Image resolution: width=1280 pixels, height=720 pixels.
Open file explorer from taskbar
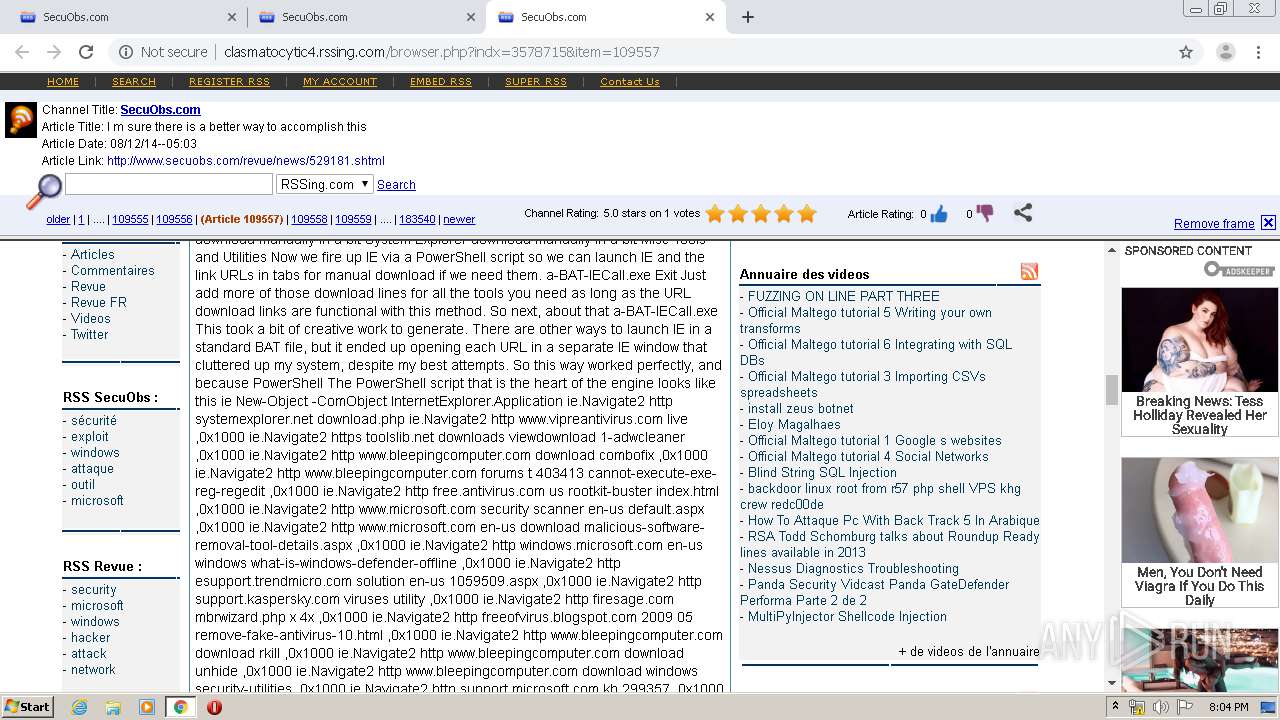click(x=113, y=707)
